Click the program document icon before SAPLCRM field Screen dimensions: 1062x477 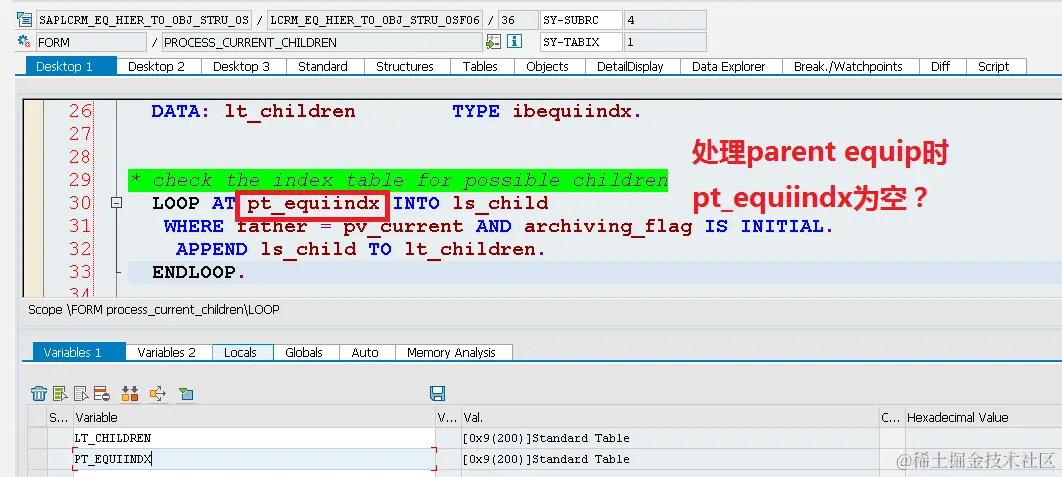[24, 20]
